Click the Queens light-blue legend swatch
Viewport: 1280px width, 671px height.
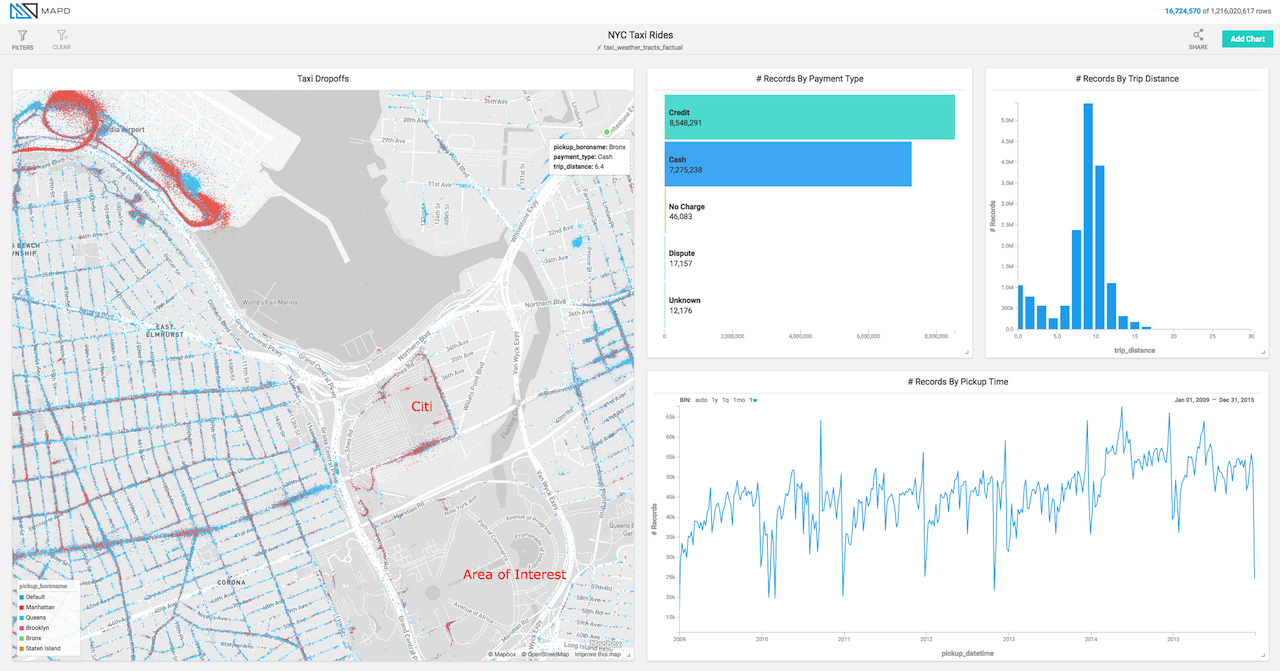tap(21, 618)
